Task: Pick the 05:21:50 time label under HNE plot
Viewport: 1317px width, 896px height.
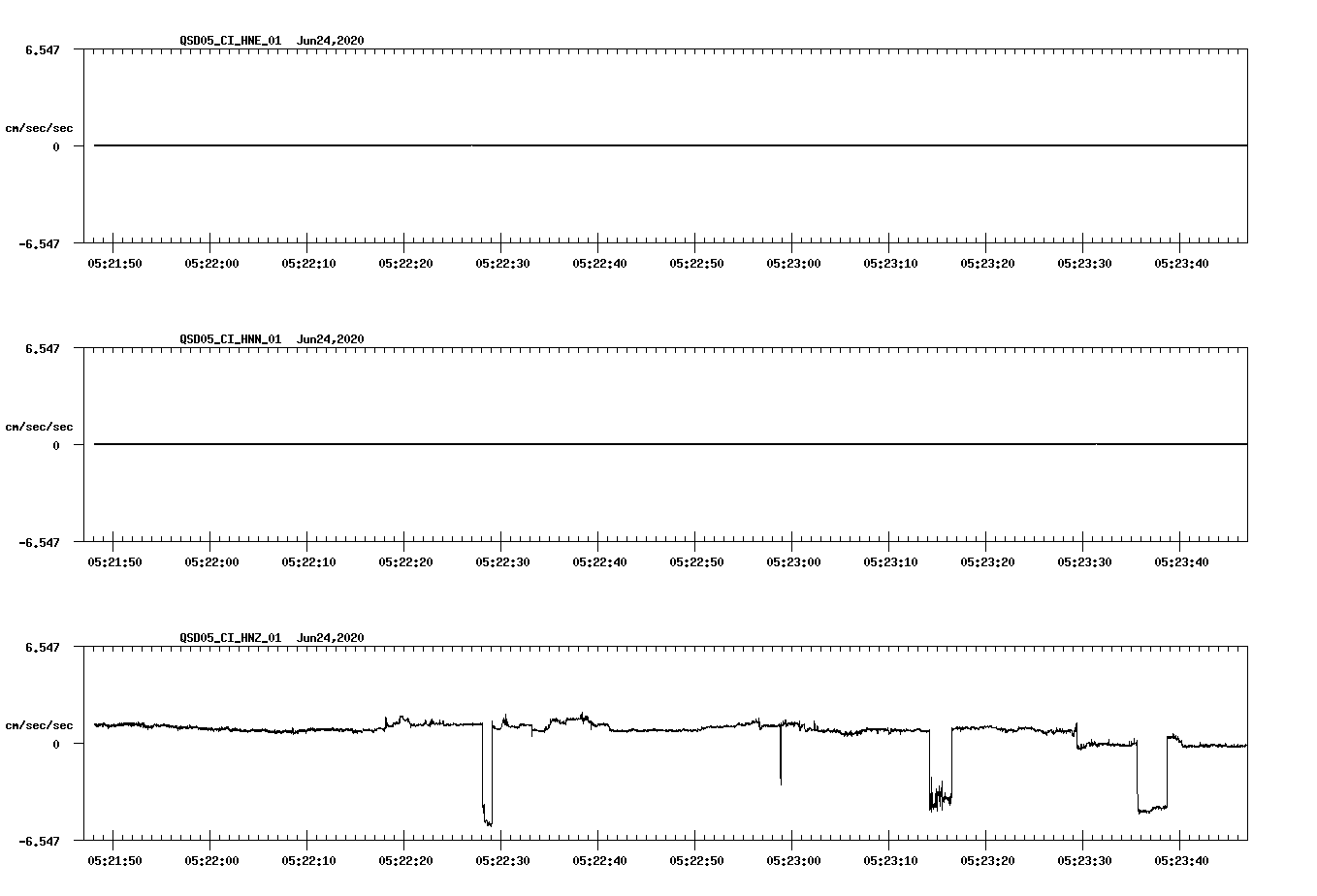Action: 114,263
